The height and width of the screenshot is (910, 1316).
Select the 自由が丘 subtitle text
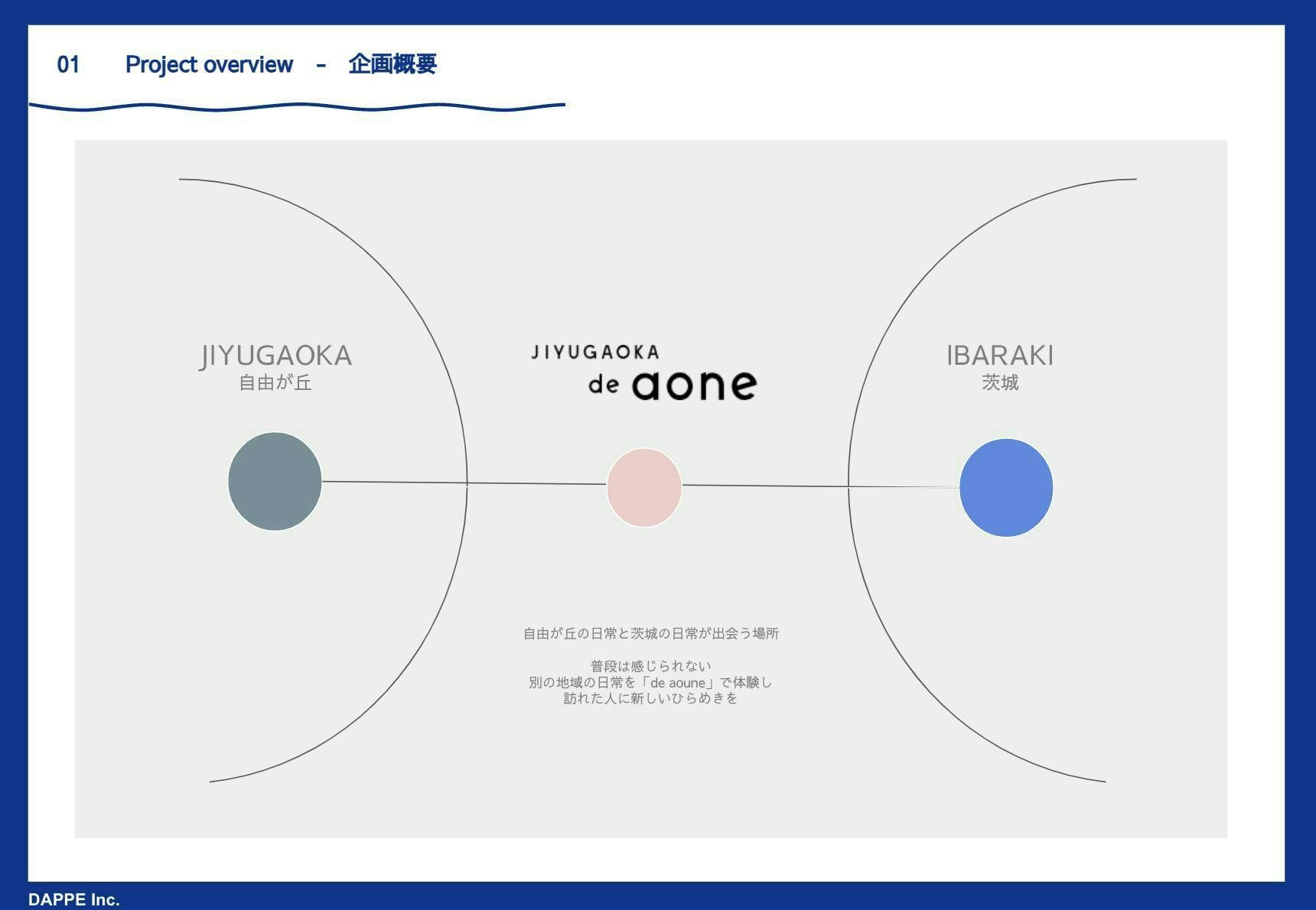[275, 382]
